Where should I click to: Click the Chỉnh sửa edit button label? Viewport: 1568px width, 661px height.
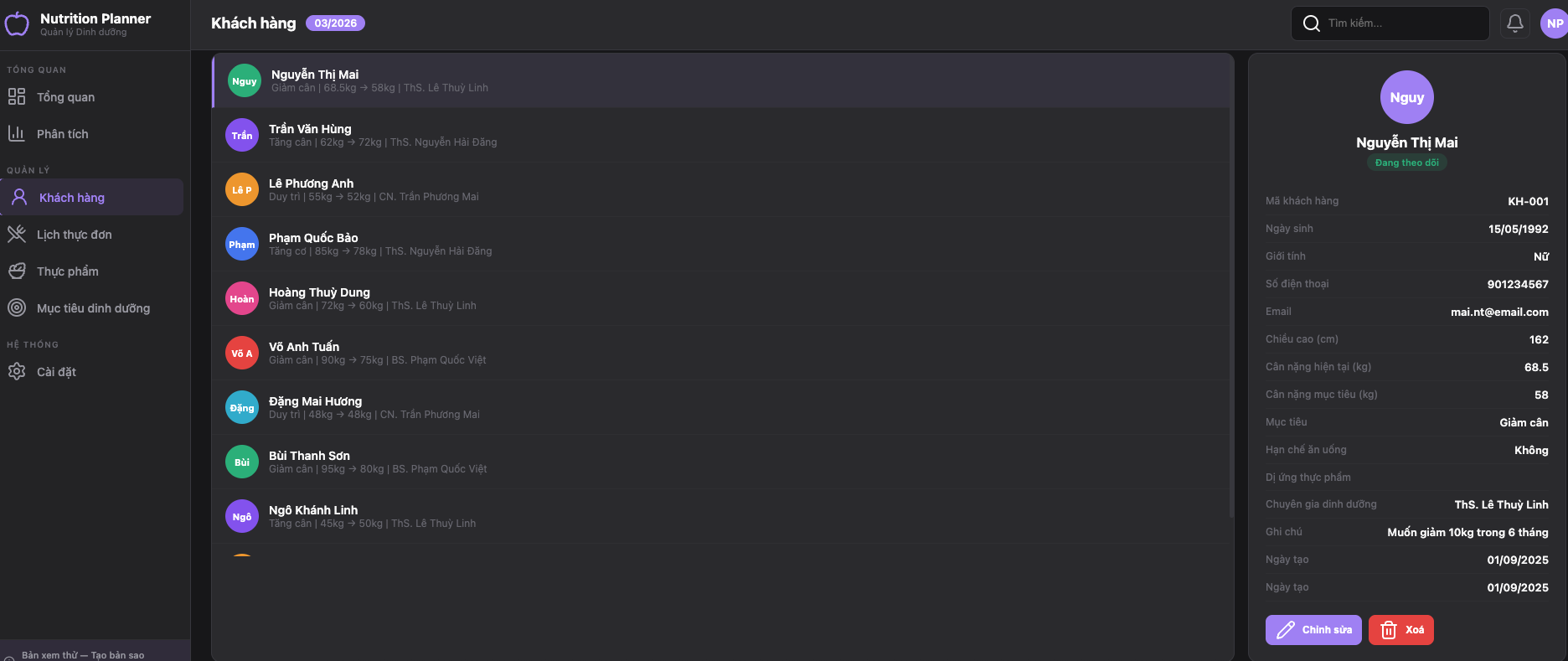tap(1327, 630)
